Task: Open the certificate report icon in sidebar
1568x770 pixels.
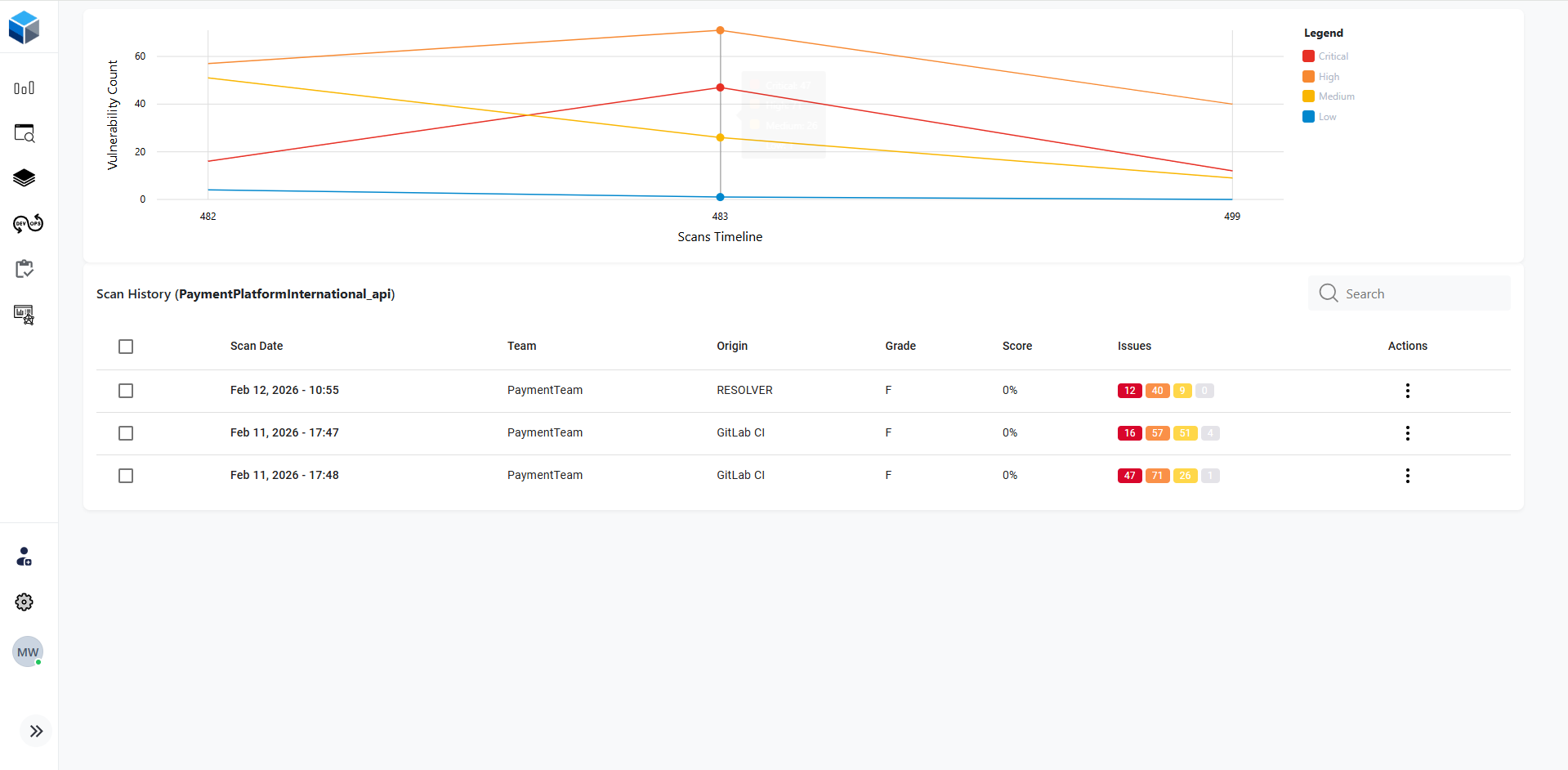Action: tap(25, 315)
